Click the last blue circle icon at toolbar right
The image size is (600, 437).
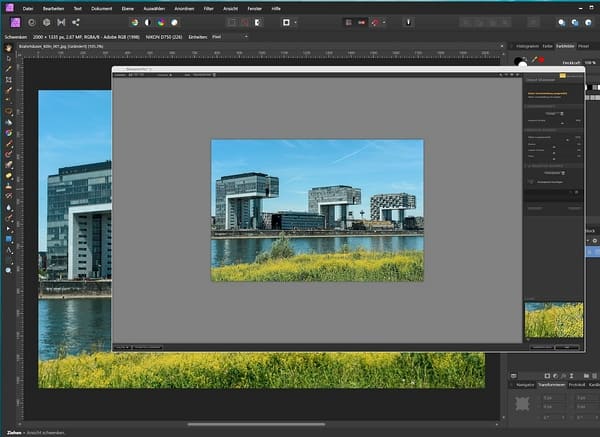[x=589, y=23]
